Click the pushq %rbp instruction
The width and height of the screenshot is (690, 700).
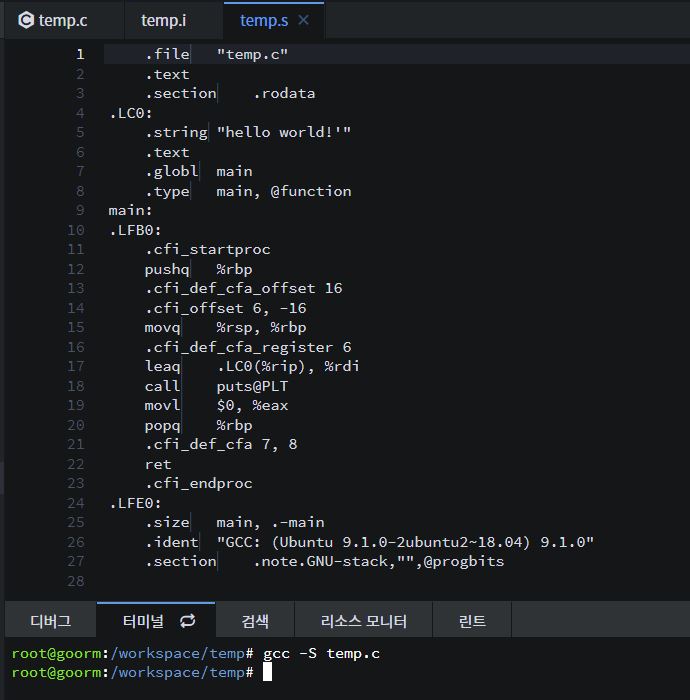pyautogui.click(x=199, y=269)
